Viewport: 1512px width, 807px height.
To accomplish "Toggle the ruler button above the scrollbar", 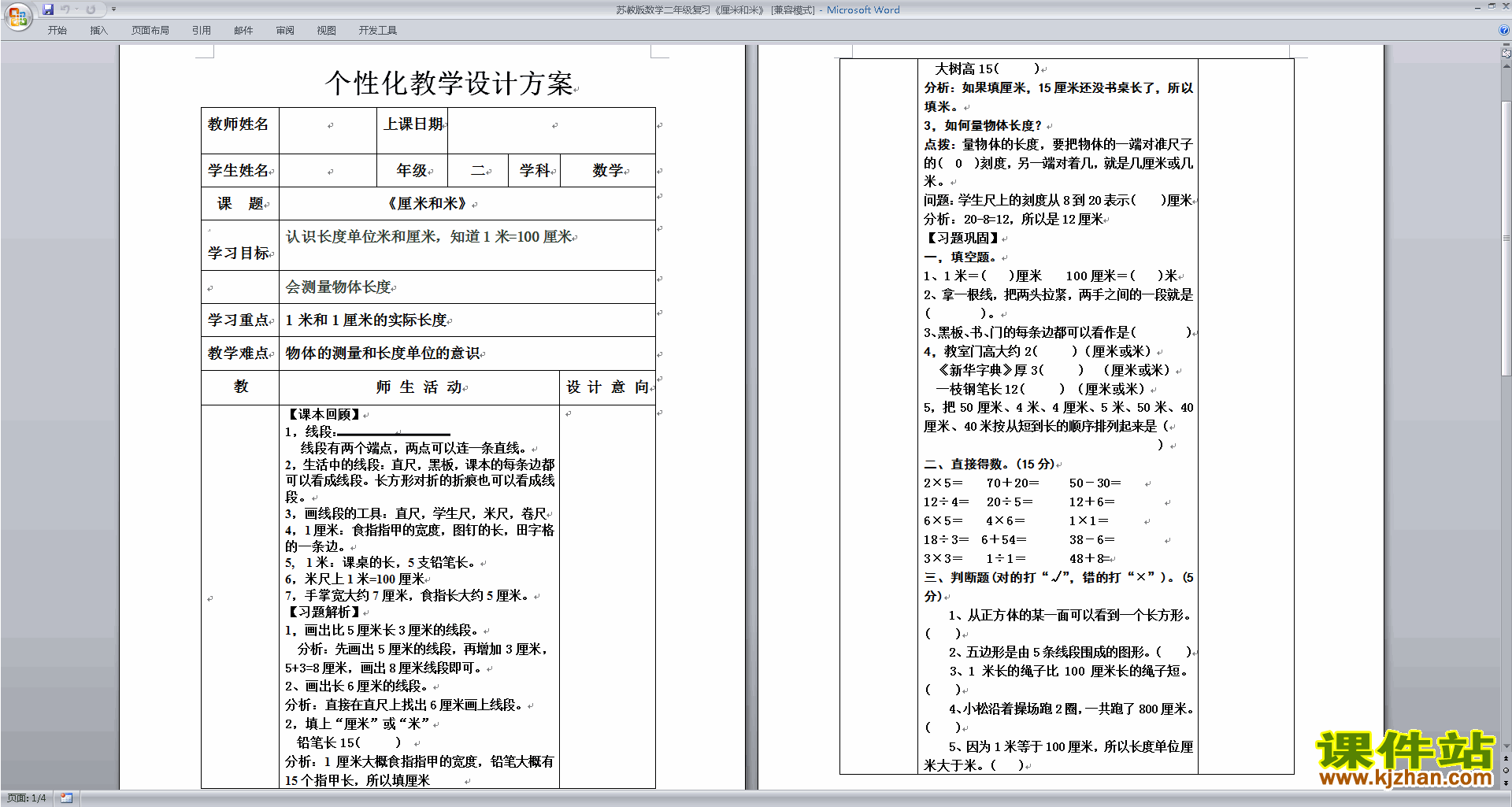I will (1506, 54).
